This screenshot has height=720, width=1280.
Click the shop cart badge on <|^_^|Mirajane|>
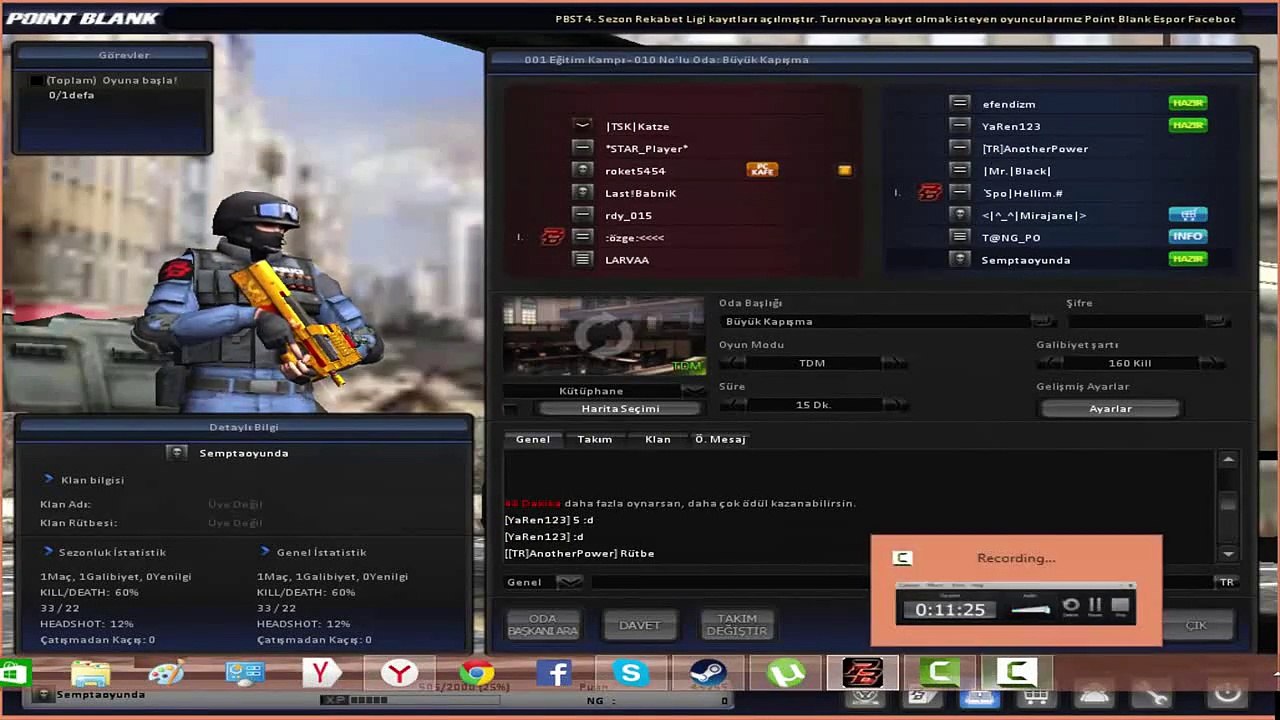click(x=1188, y=214)
